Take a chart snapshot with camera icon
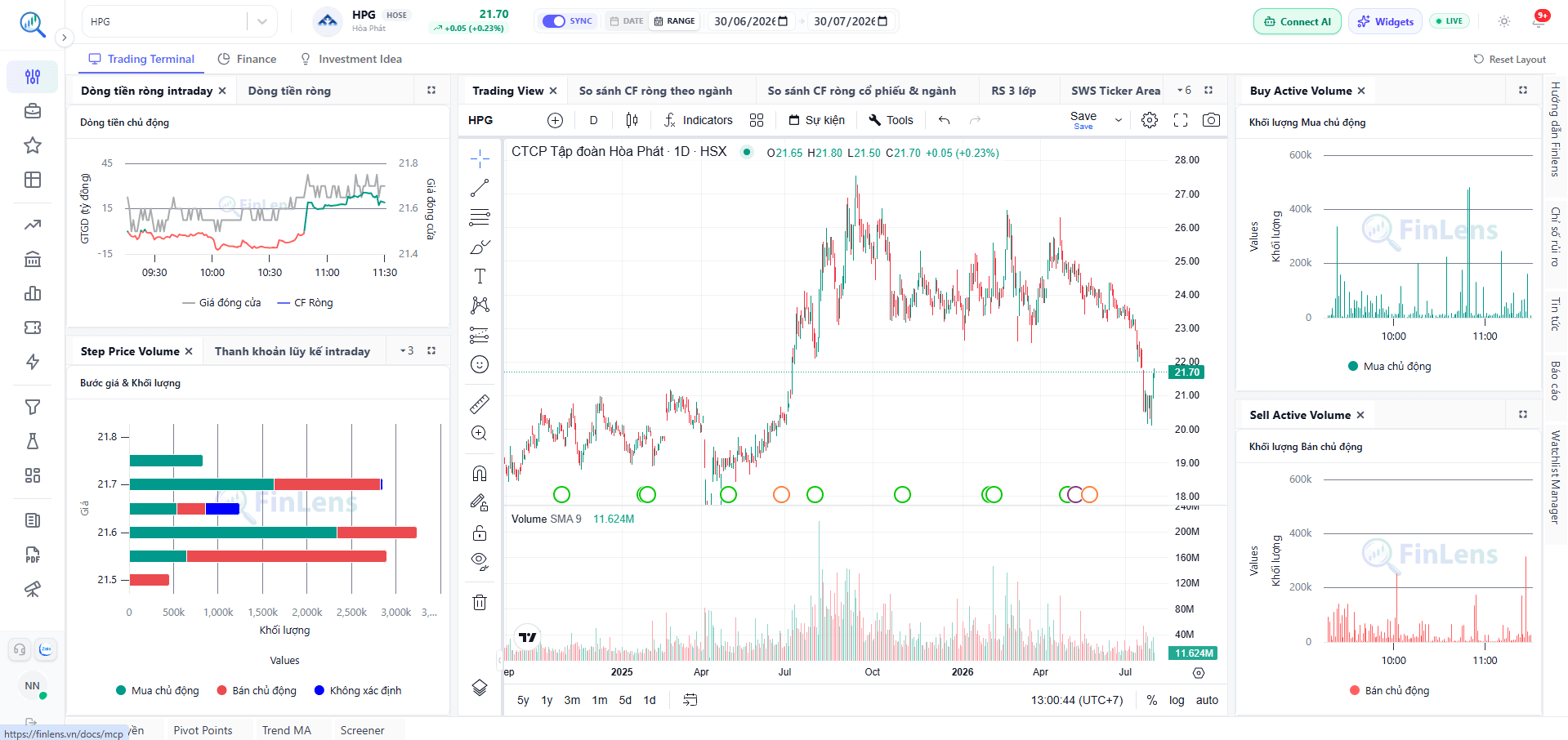The height and width of the screenshot is (740, 1568). point(1211,120)
